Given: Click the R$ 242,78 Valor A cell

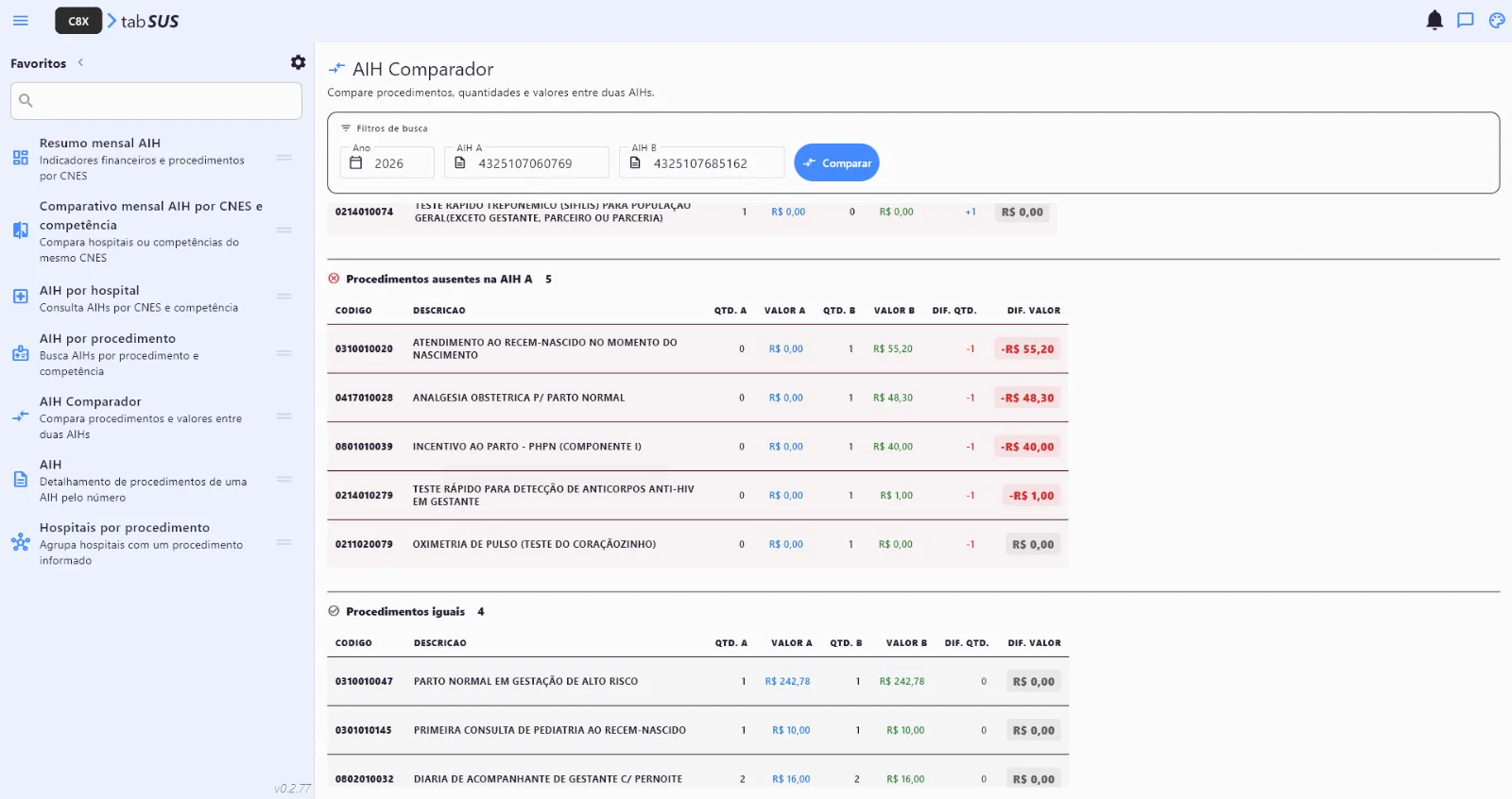Looking at the screenshot, I should [787, 682].
